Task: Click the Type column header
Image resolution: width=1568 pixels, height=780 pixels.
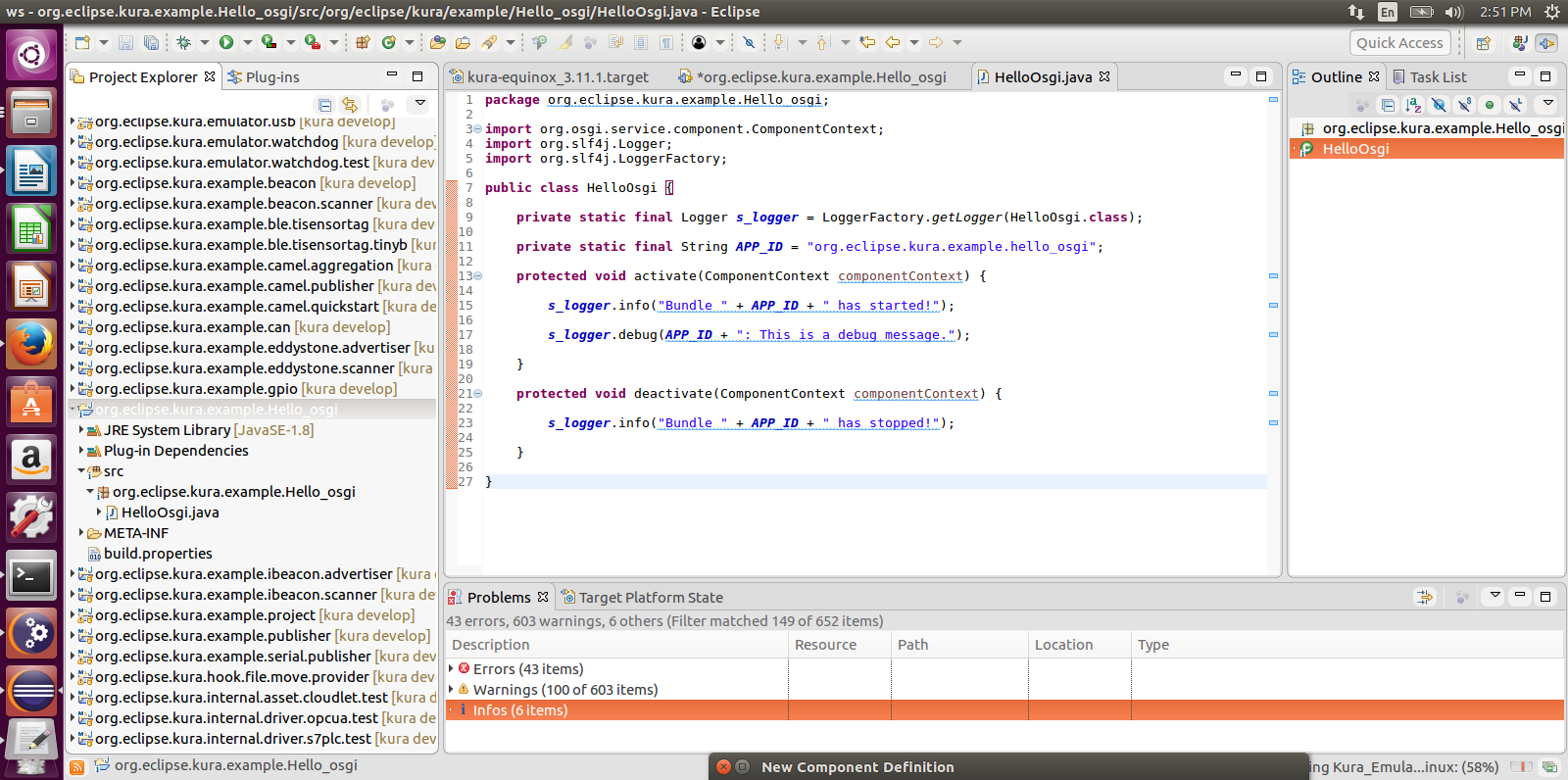Action: [x=1347, y=645]
